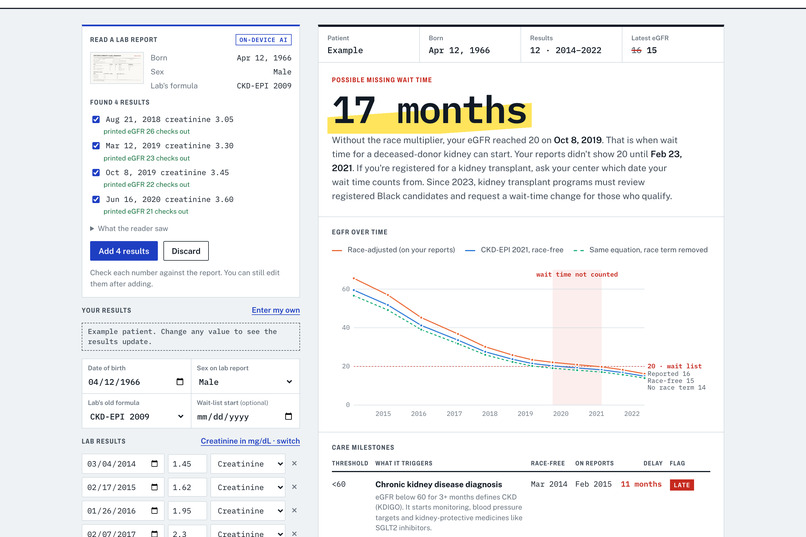Open Lab's old formula dropdown
This screenshot has width=806, height=537.
pos(136,416)
